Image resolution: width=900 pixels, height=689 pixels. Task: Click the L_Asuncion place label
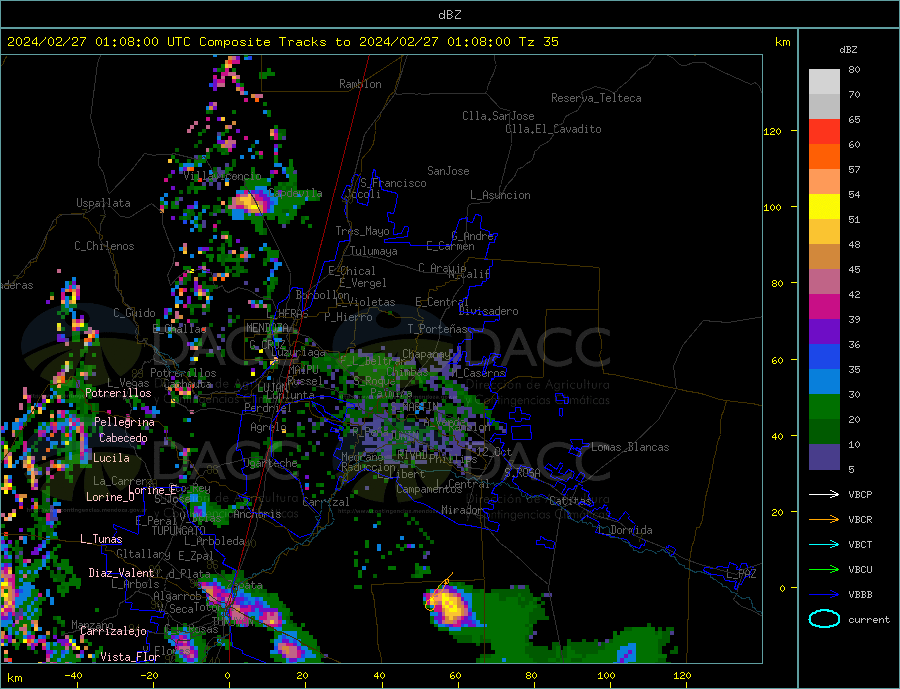pyautogui.click(x=500, y=195)
